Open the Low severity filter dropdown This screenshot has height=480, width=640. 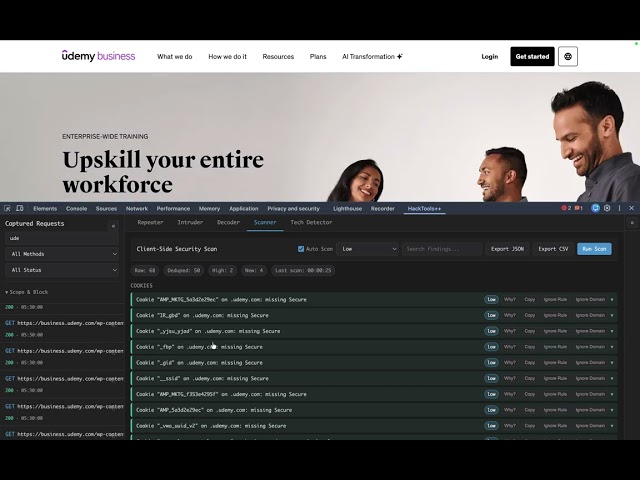[368, 249]
